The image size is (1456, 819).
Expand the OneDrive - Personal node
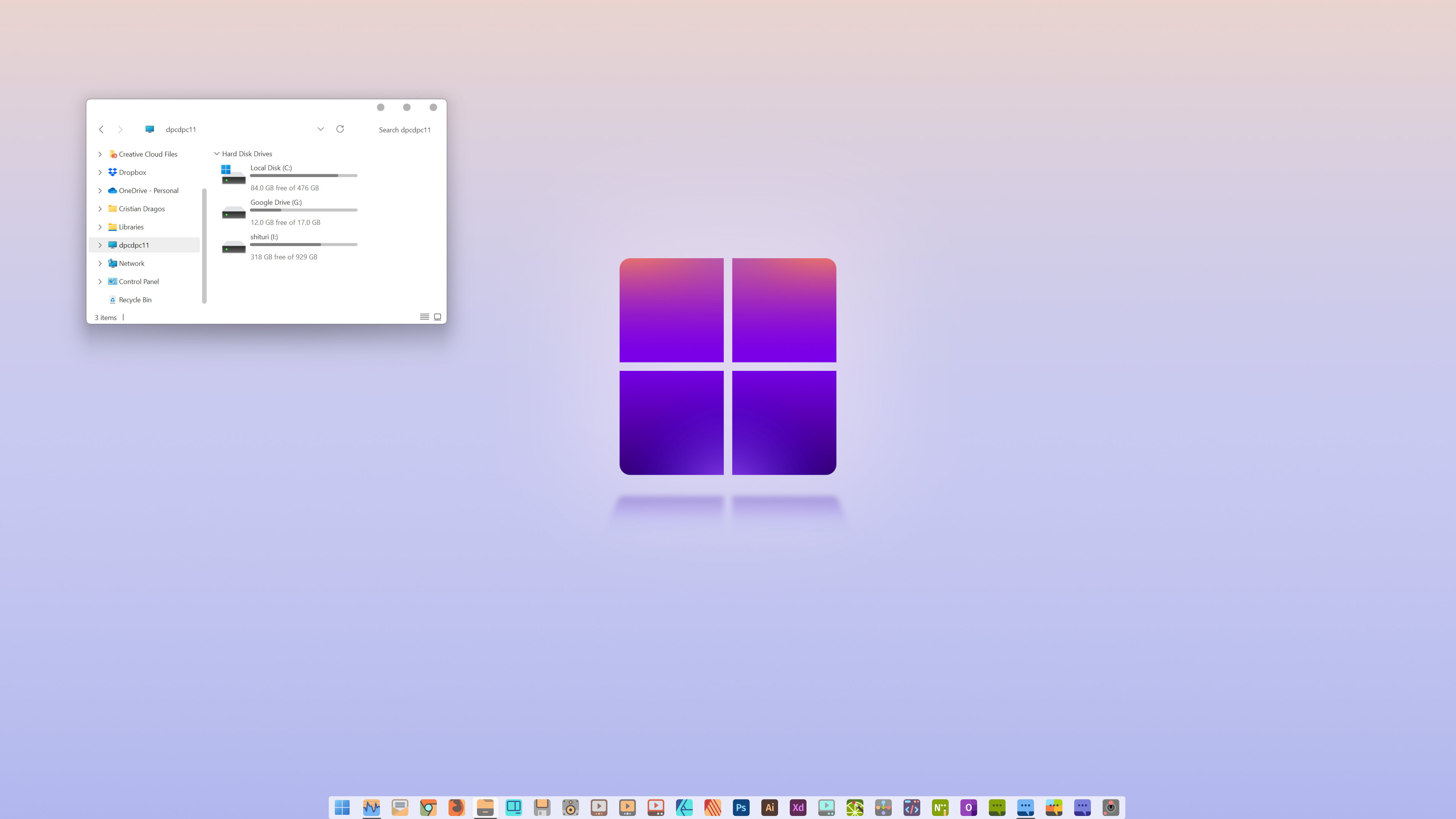pos(100,190)
